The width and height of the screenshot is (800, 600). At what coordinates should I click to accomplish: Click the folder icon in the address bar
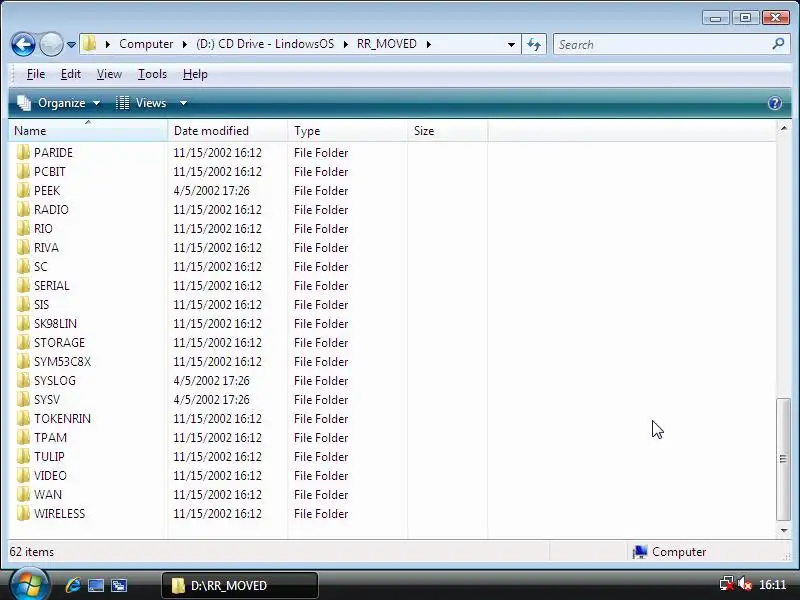coord(90,44)
